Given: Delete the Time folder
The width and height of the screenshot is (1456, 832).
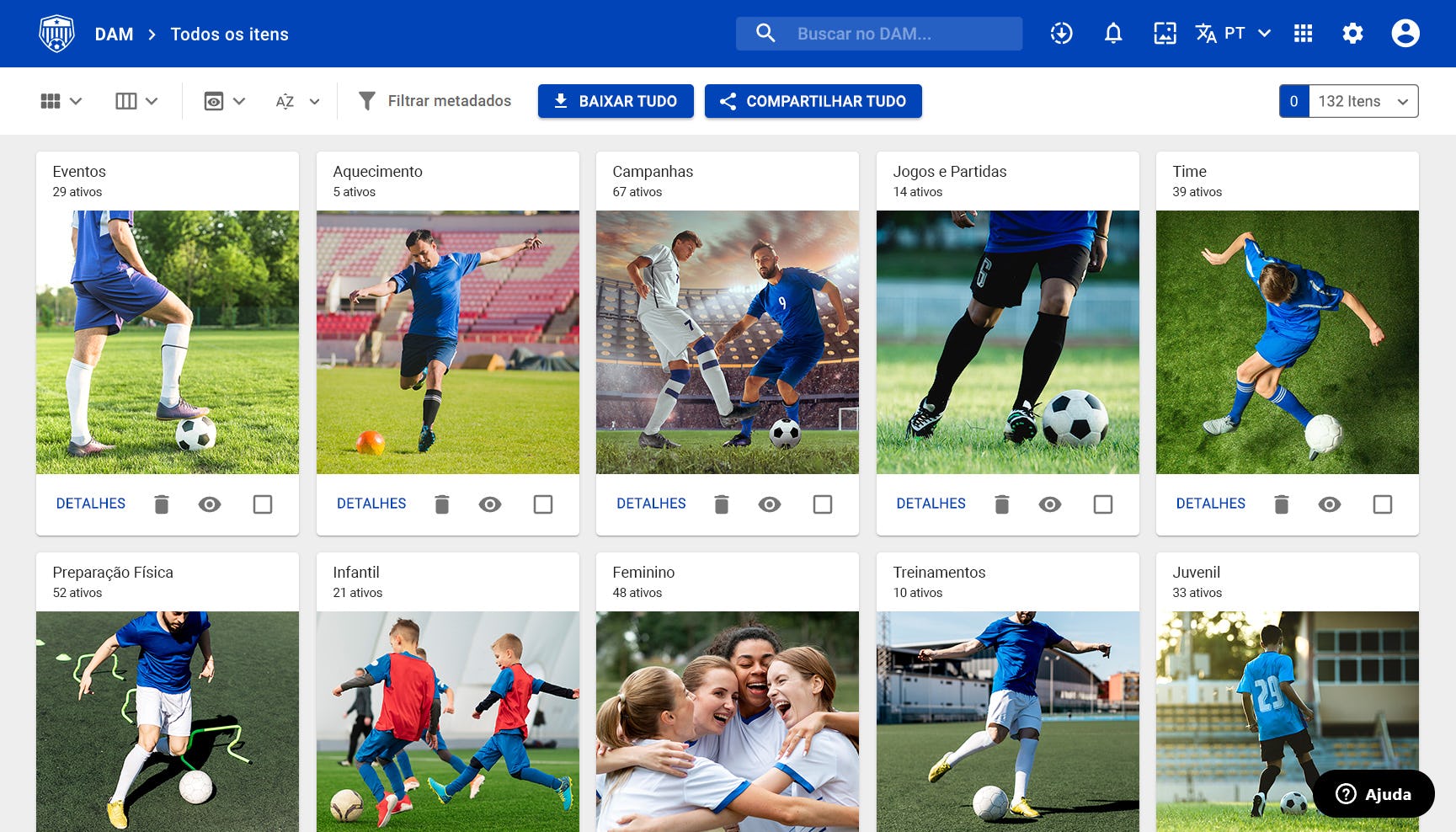Looking at the screenshot, I should click(x=1281, y=504).
